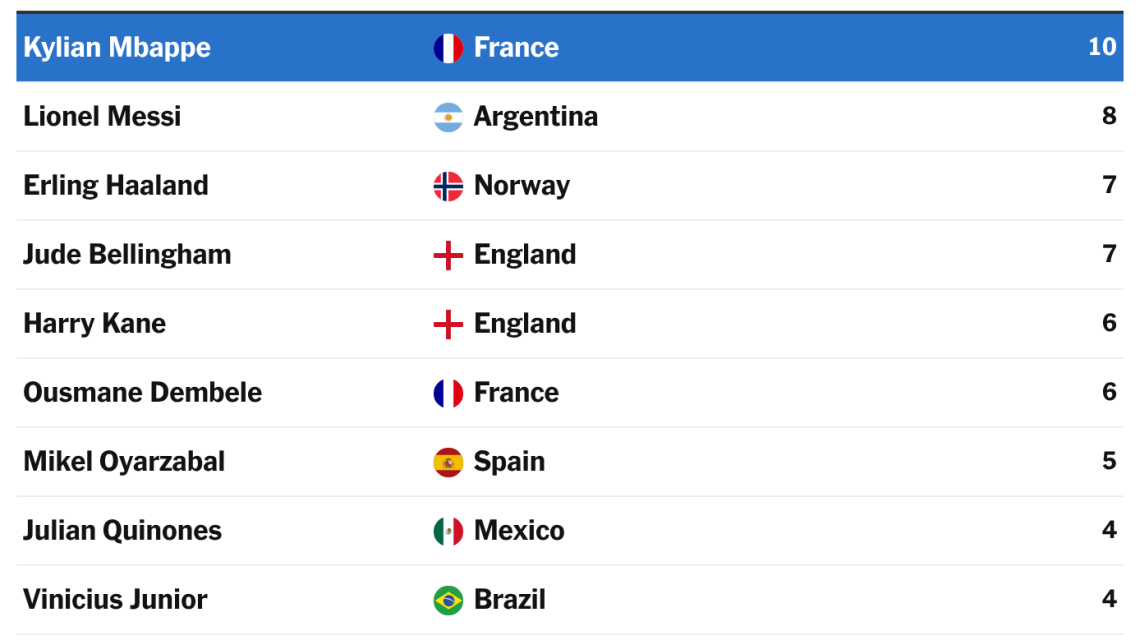The image size is (1140, 640).
Task: Open Lionel Messi's player name
Action: coord(102,116)
